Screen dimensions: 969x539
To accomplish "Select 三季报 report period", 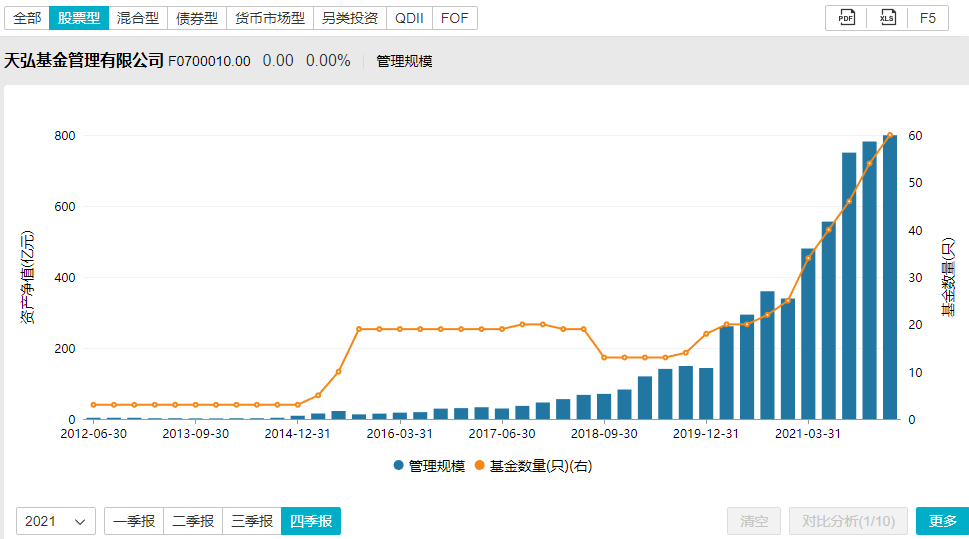I will [252, 521].
